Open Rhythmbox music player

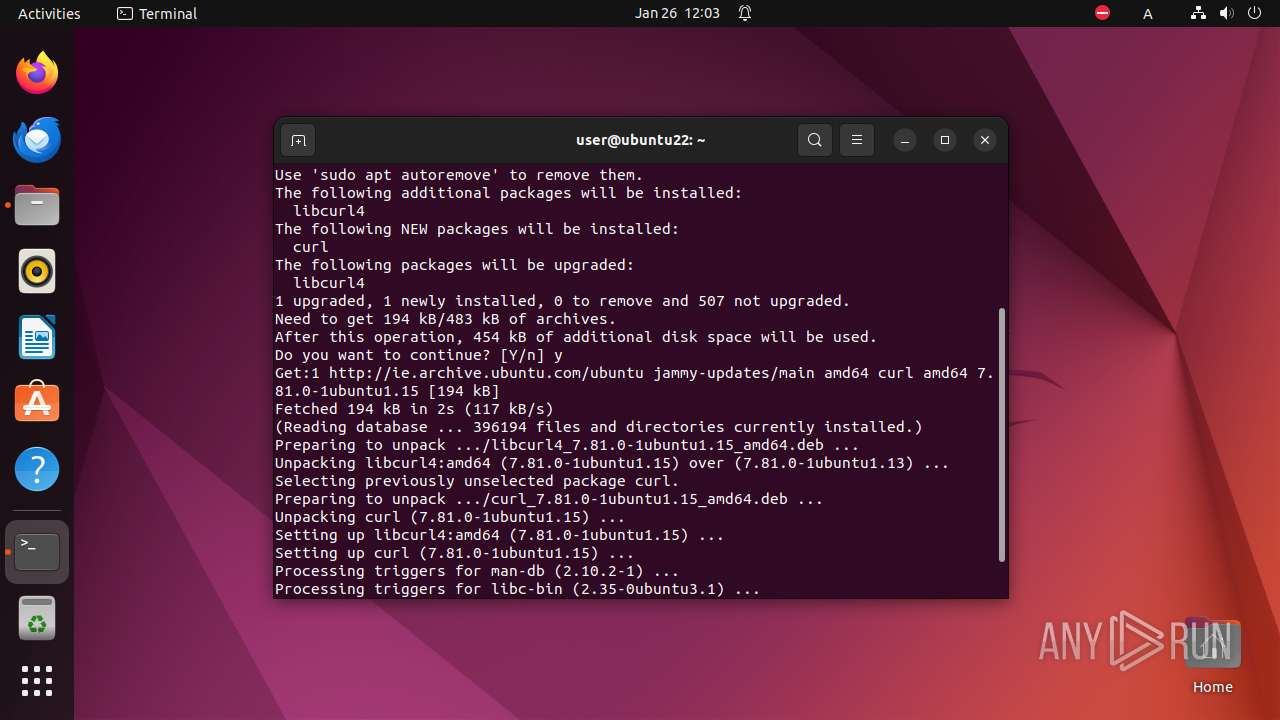point(37,271)
